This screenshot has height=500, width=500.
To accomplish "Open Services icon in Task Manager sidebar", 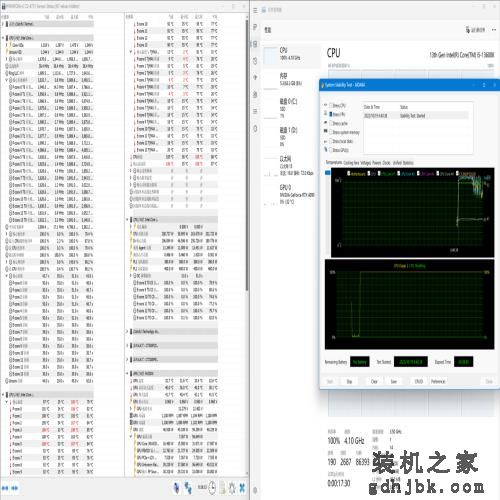I will point(255,128).
